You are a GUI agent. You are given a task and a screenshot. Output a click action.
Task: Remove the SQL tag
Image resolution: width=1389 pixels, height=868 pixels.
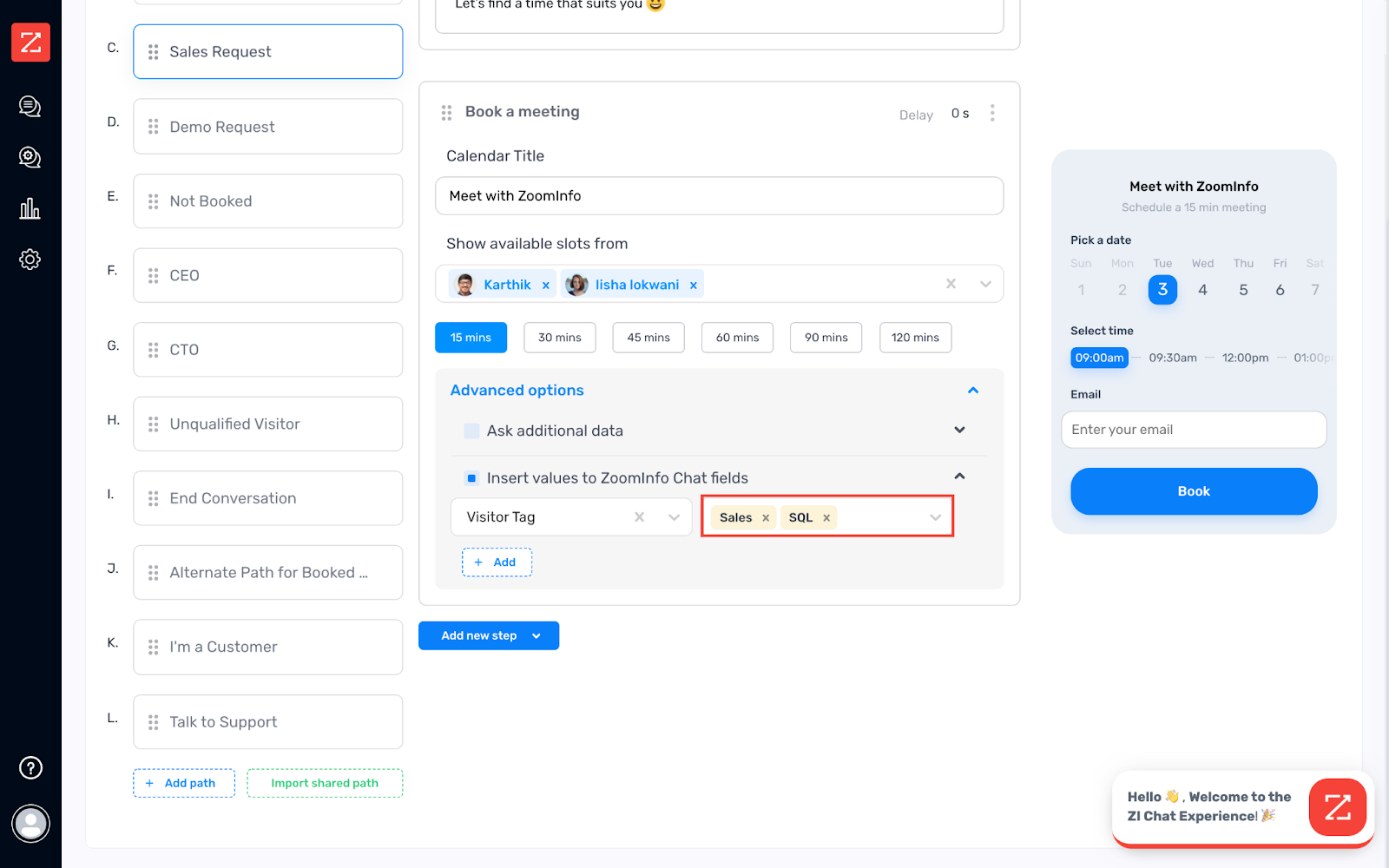[826, 518]
